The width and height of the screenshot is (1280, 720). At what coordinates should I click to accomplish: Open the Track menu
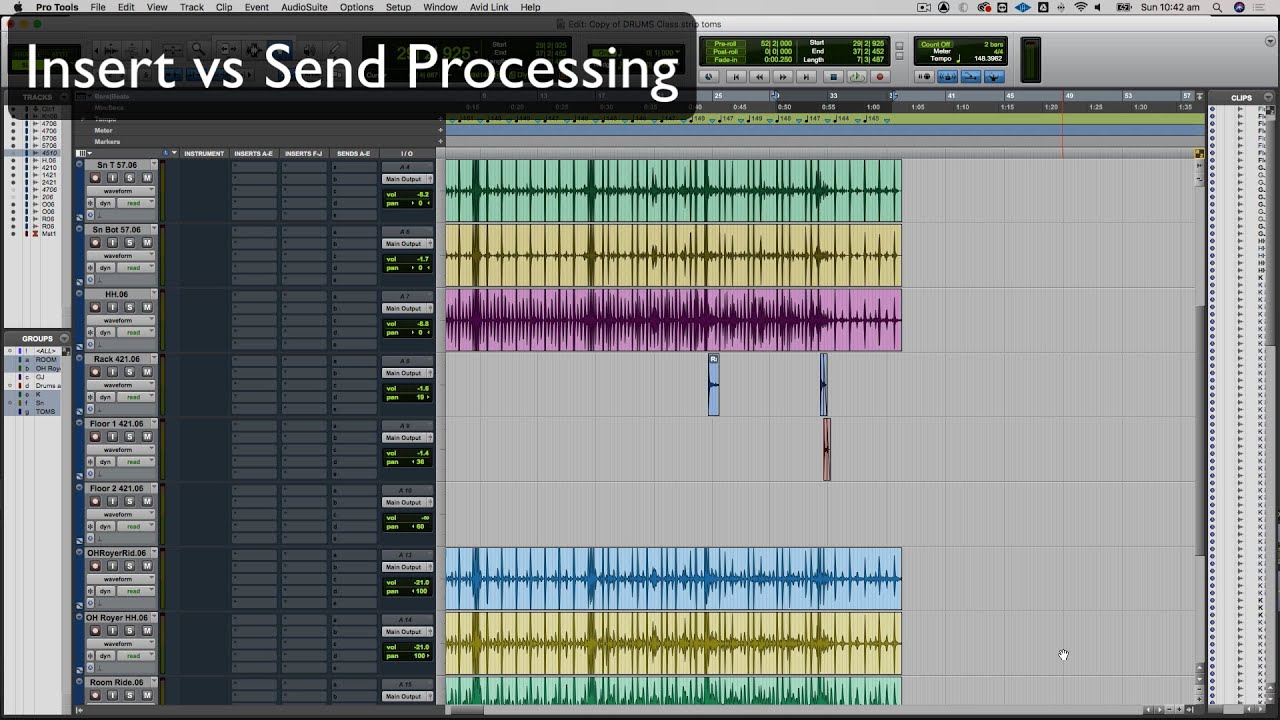click(191, 7)
